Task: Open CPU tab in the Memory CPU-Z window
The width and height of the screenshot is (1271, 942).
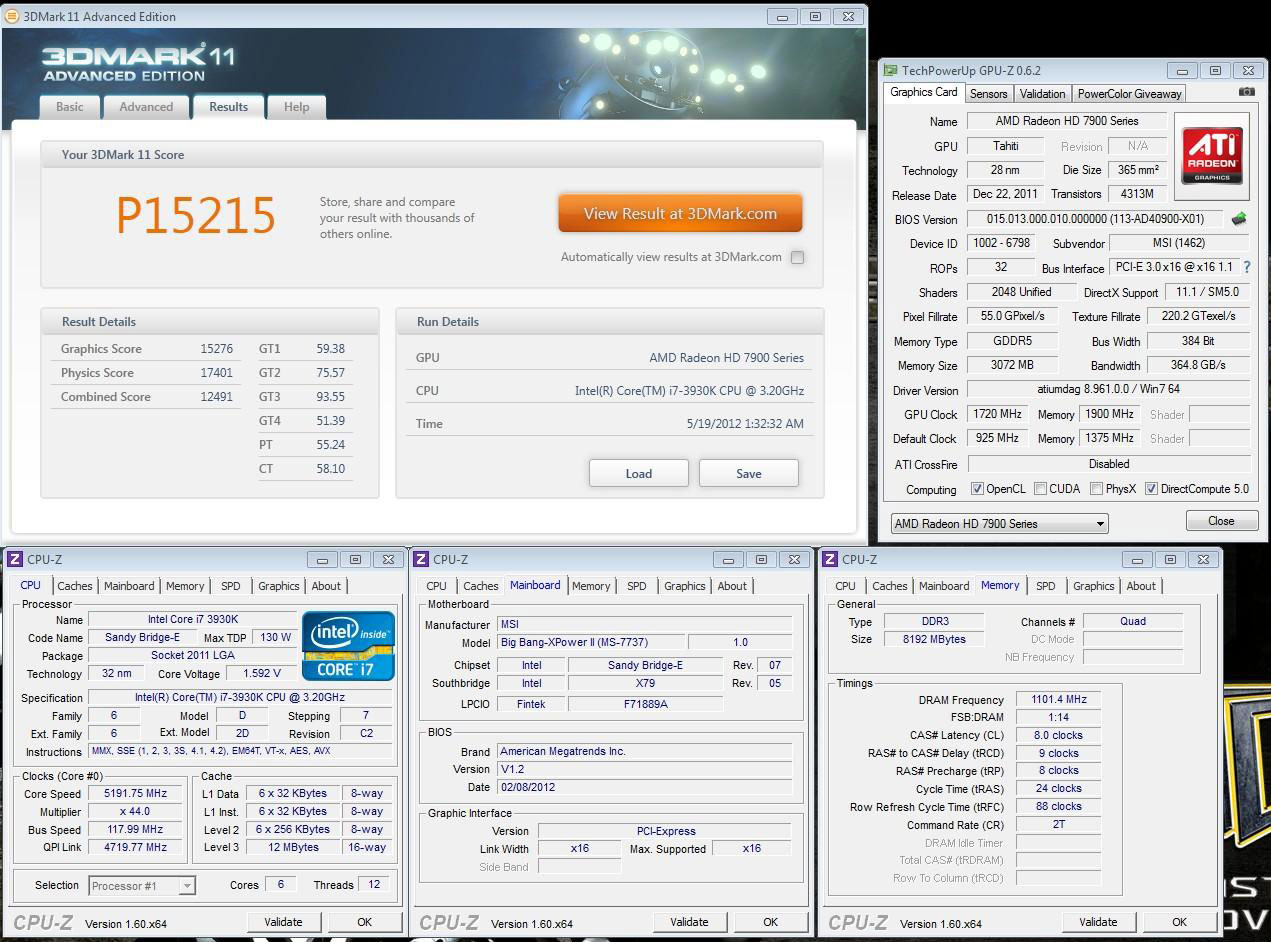Action: 846,586
